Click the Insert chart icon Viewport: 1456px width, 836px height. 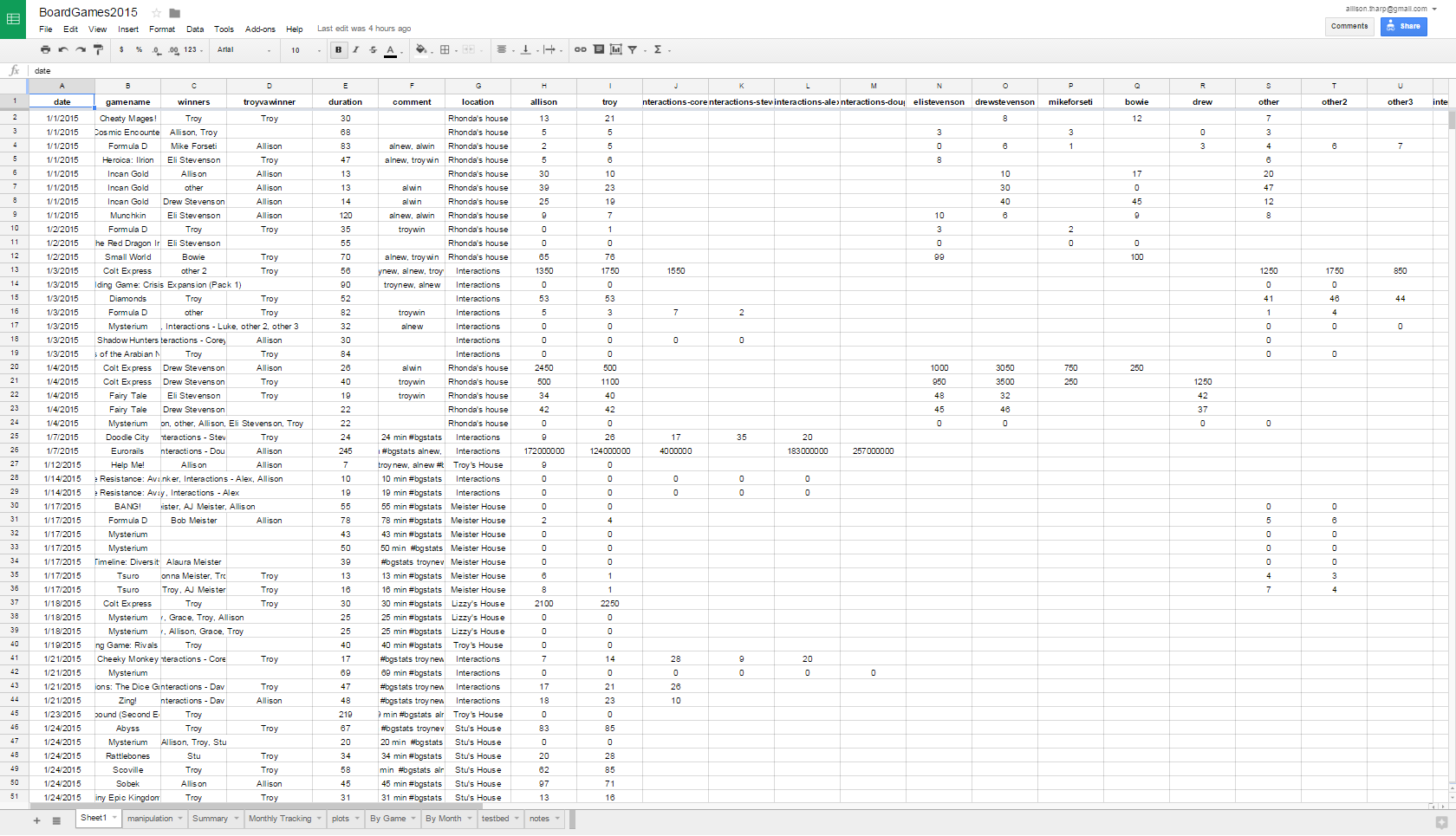pyautogui.click(x=615, y=50)
